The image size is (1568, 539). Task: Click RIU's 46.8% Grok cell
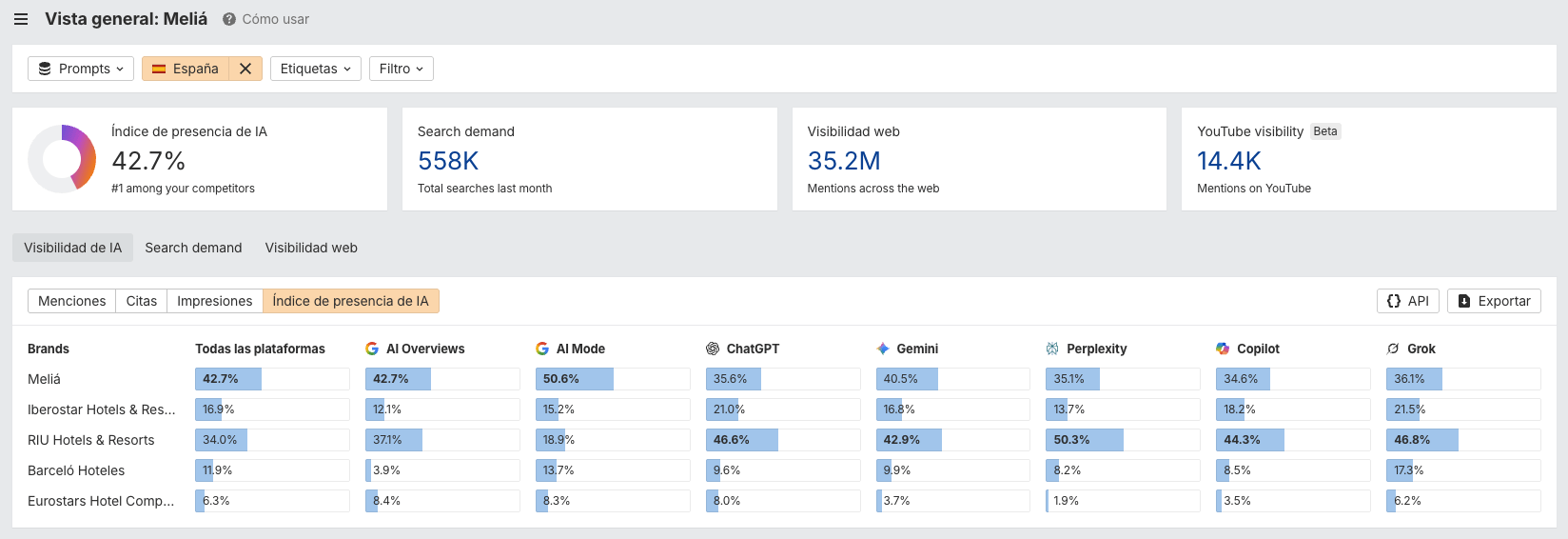[1463, 440]
